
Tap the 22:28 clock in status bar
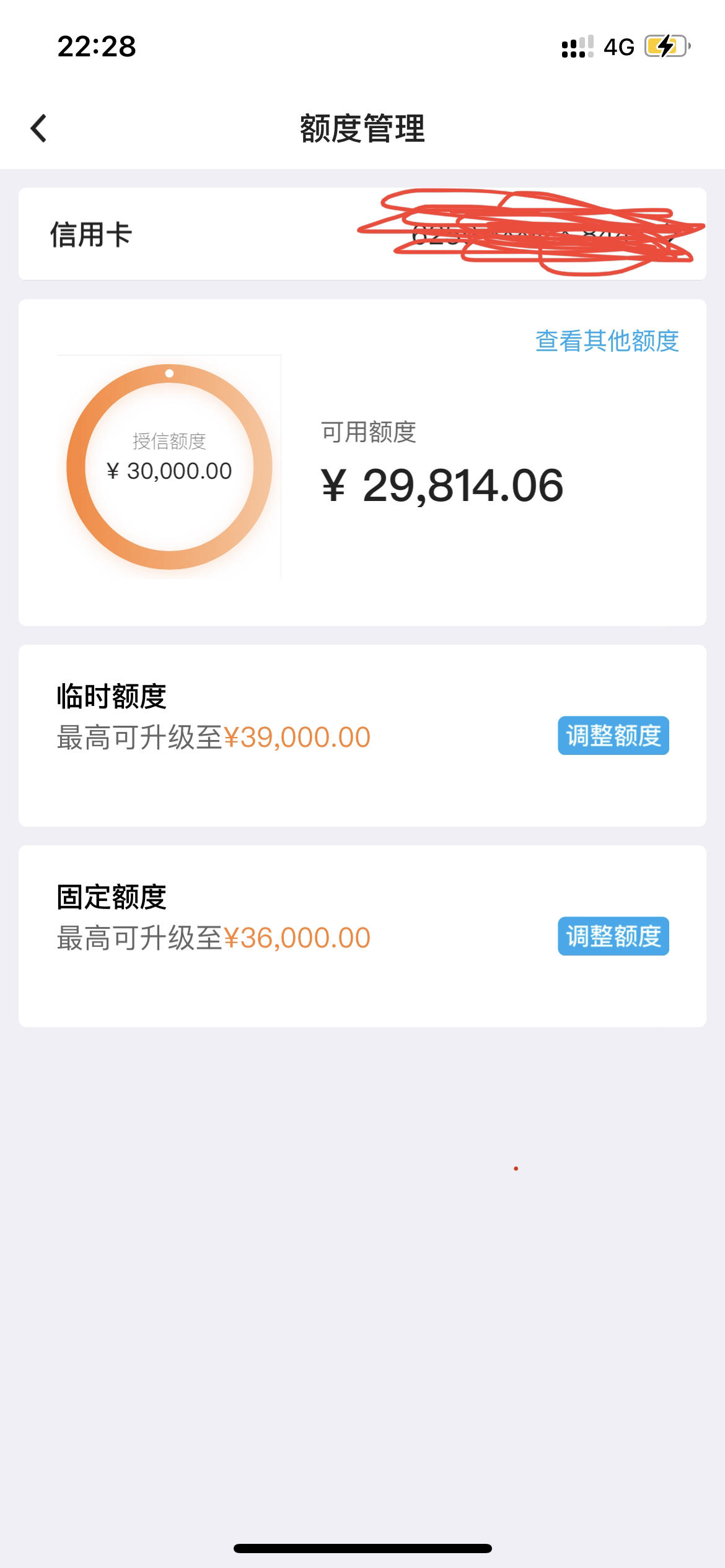click(x=97, y=46)
